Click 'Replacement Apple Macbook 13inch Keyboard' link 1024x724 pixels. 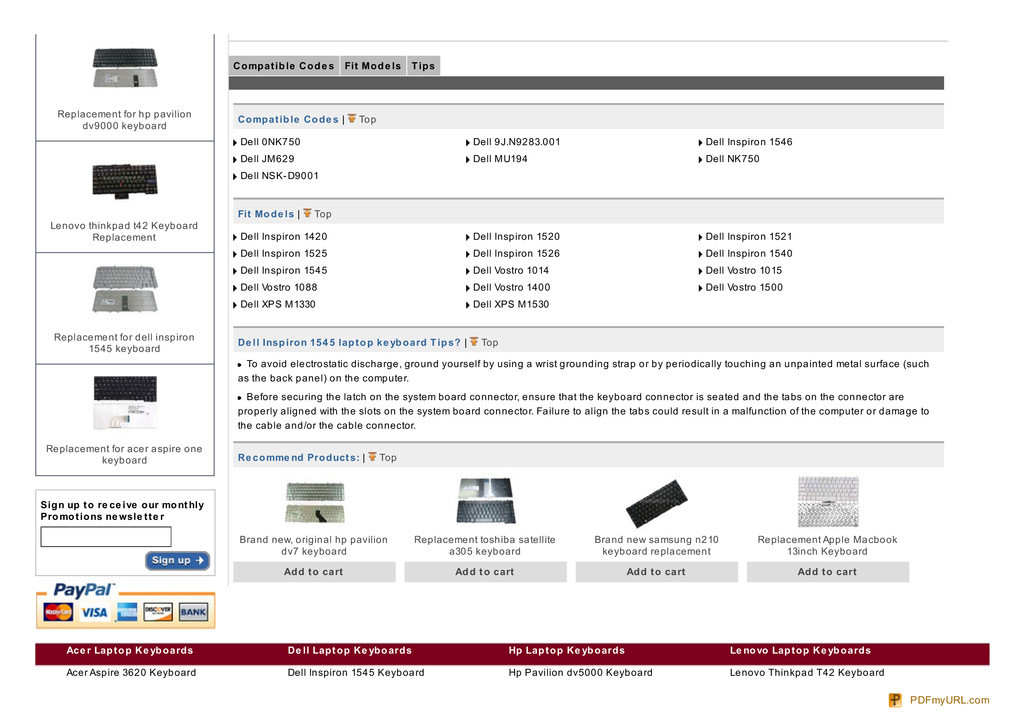(827, 545)
